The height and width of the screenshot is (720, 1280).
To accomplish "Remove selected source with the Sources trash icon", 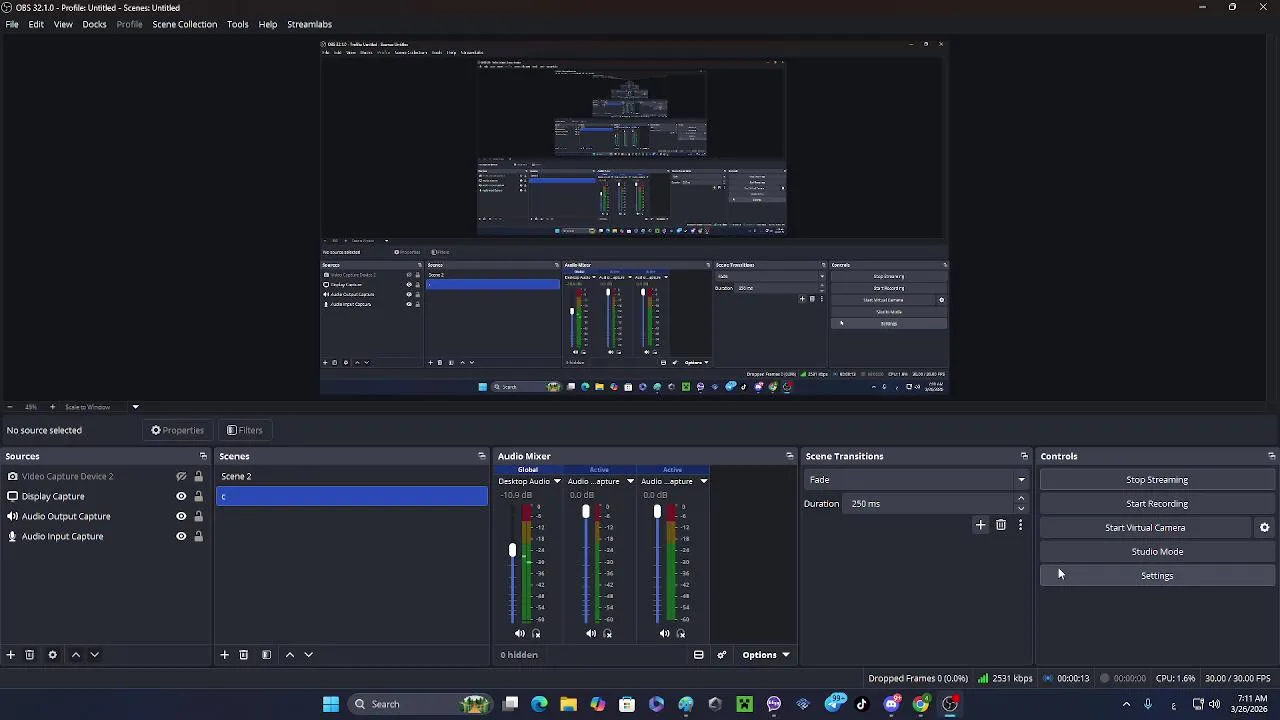I will 30,655.
